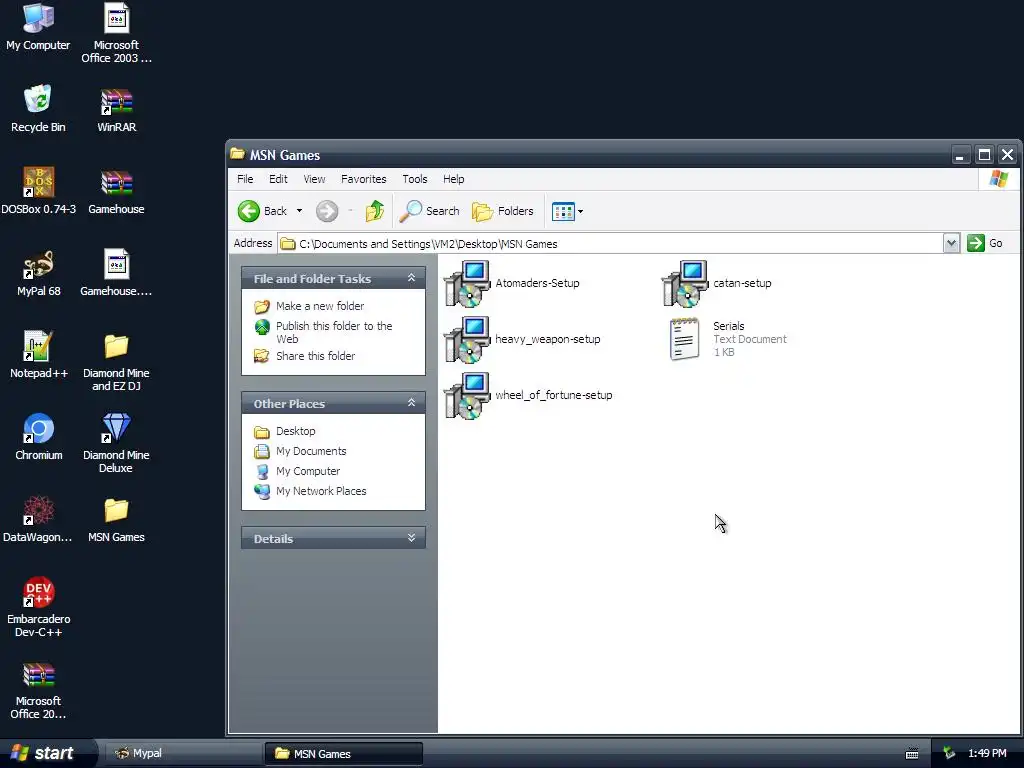Open the Help menu
Viewport: 1024px width, 768px height.
[x=453, y=179]
